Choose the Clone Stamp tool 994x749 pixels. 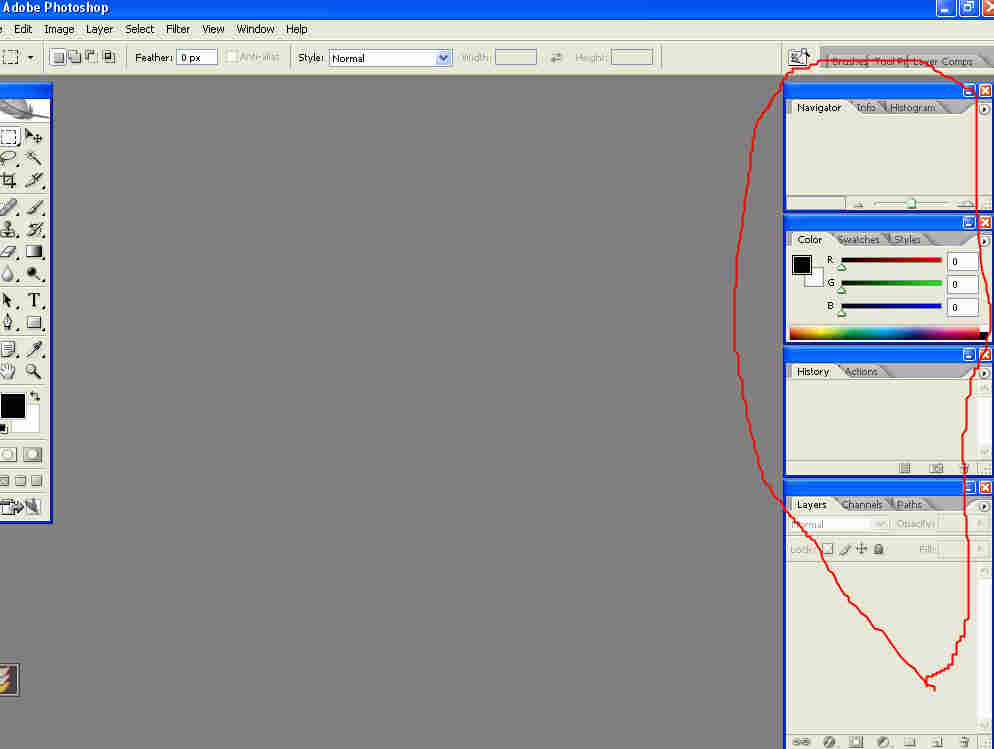(9, 229)
